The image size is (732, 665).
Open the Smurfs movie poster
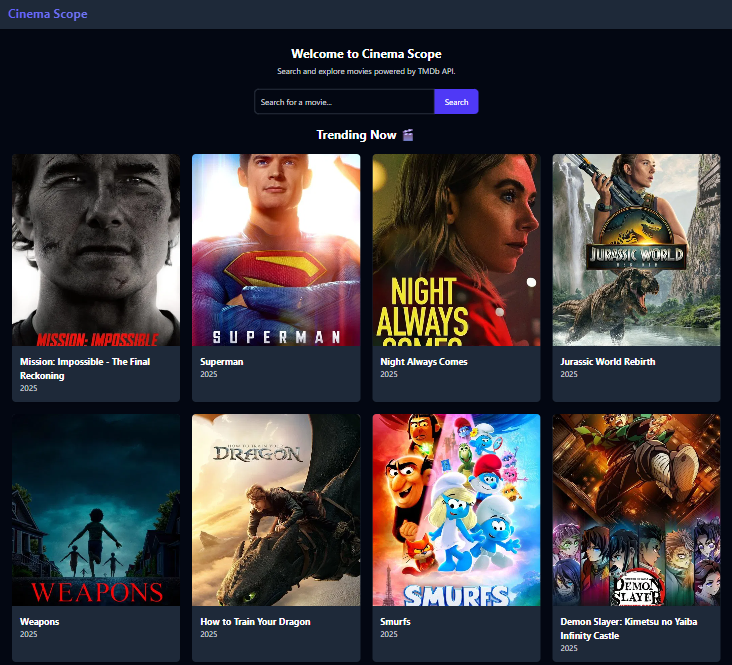(x=456, y=510)
